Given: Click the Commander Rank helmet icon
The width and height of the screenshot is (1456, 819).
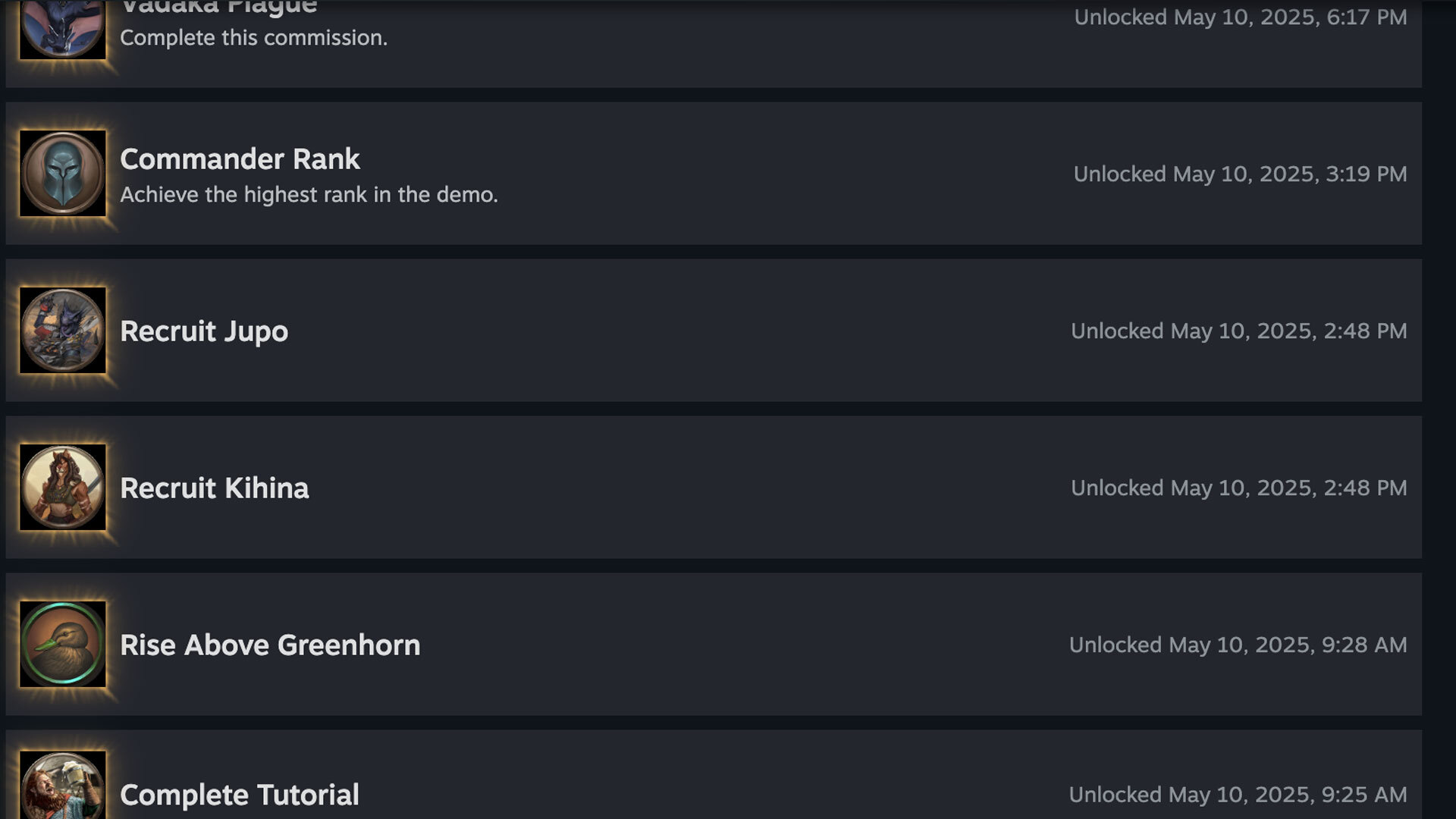Looking at the screenshot, I should pyautogui.click(x=63, y=174).
